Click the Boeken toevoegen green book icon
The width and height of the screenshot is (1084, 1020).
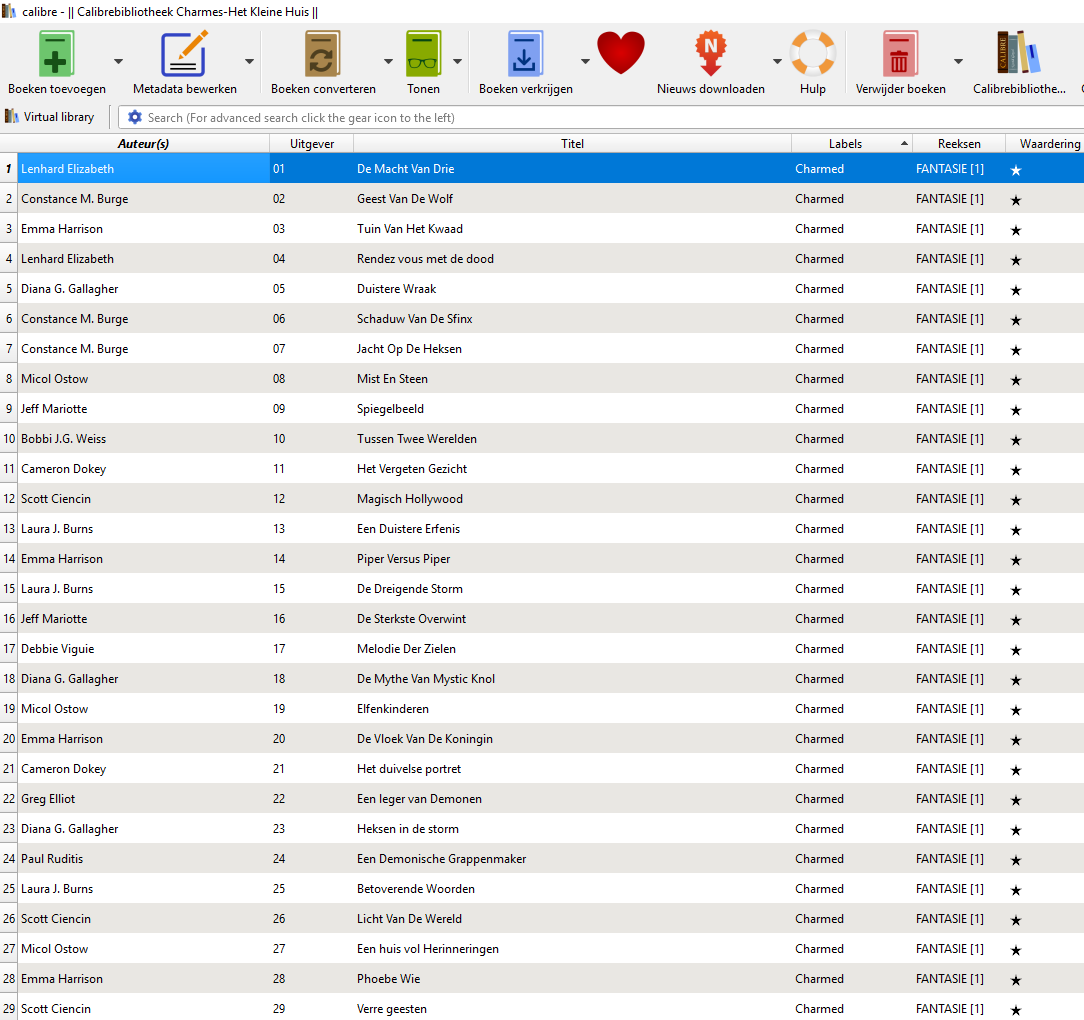(x=56, y=54)
